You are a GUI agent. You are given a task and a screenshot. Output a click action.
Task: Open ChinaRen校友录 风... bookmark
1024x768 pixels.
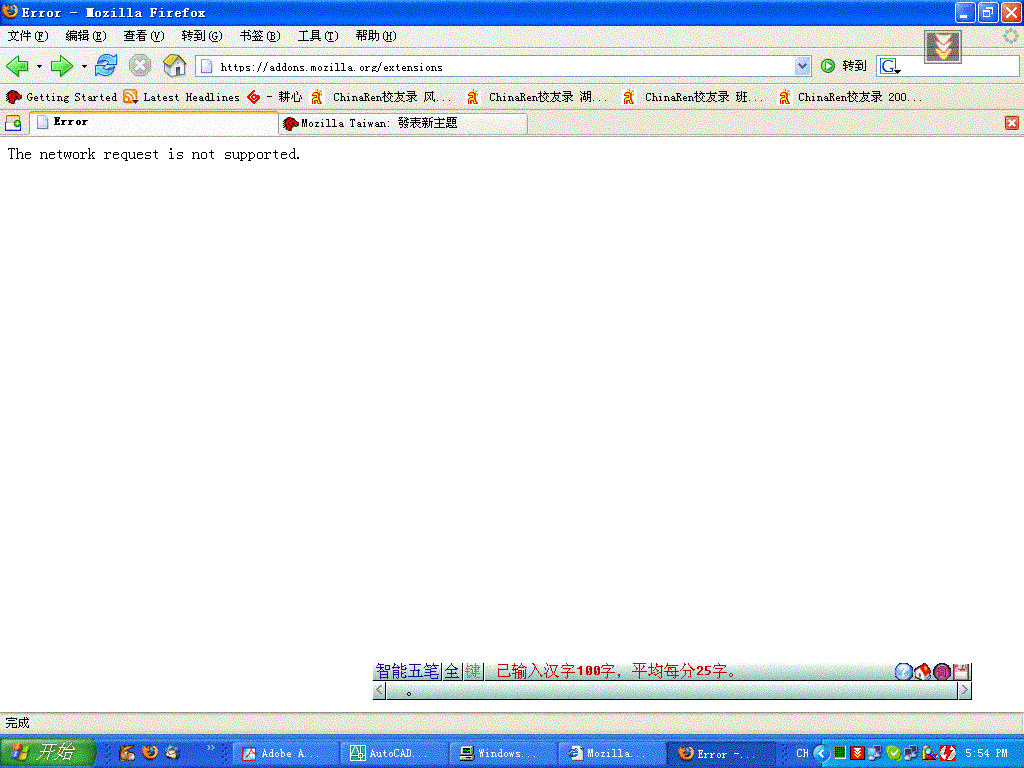[x=381, y=97]
